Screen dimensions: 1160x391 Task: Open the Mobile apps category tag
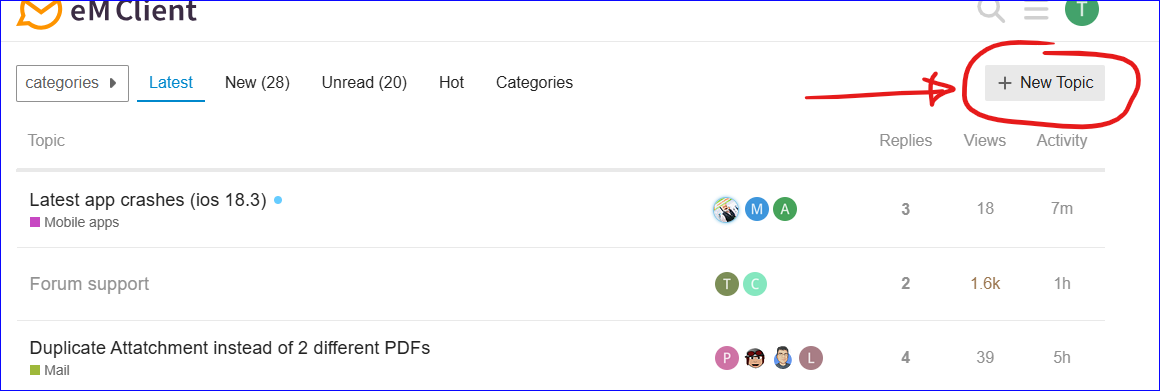pos(75,222)
